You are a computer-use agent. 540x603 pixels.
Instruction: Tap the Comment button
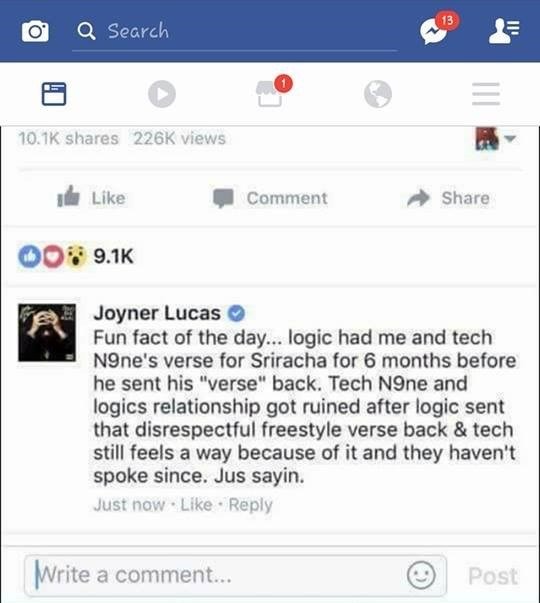pyautogui.click(x=270, y=198)
